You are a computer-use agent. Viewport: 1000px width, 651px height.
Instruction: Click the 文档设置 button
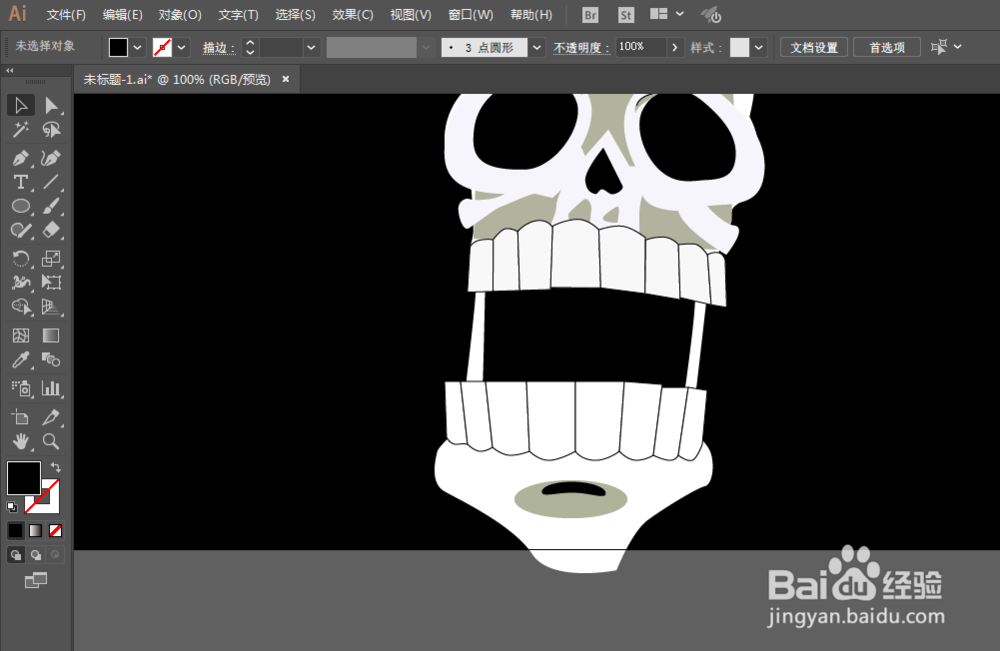point(814,47)
